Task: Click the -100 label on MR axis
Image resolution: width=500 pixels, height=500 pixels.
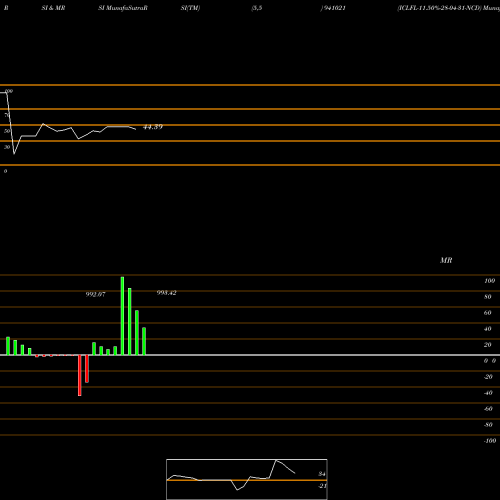Action: point(490,441)
